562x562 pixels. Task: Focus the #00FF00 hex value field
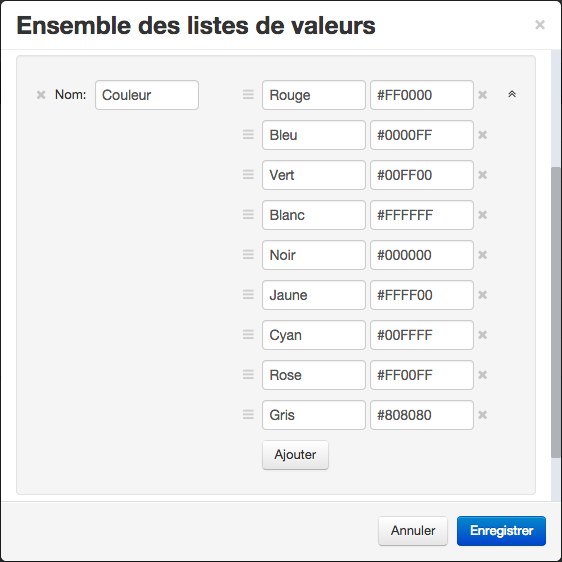click(422, 175)
